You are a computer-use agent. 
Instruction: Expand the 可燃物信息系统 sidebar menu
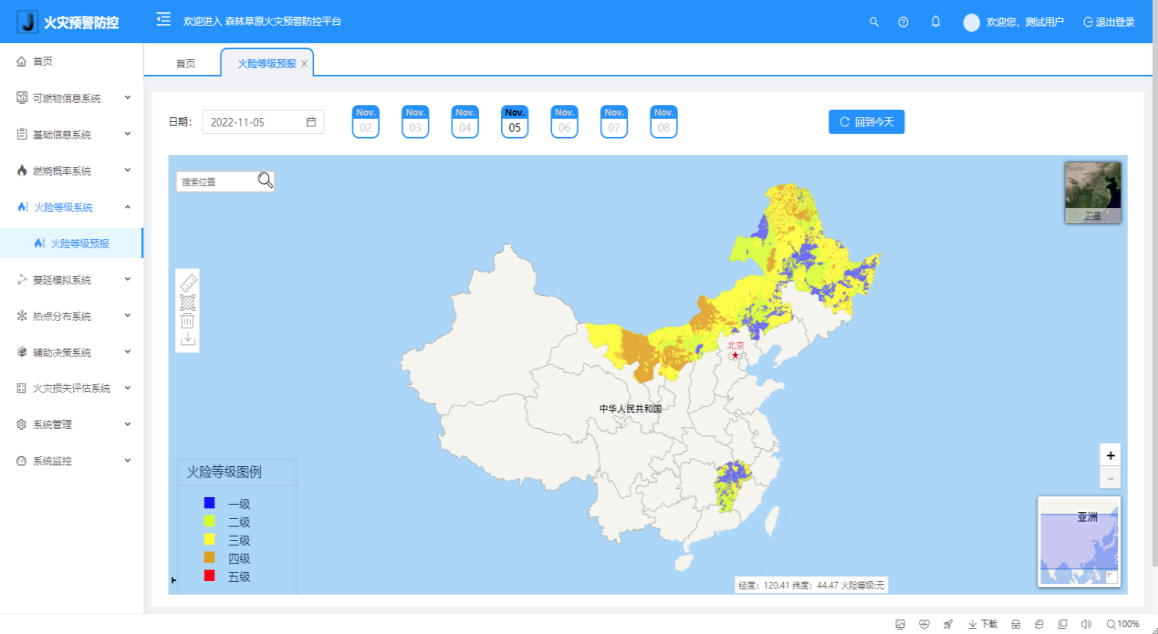72,98
